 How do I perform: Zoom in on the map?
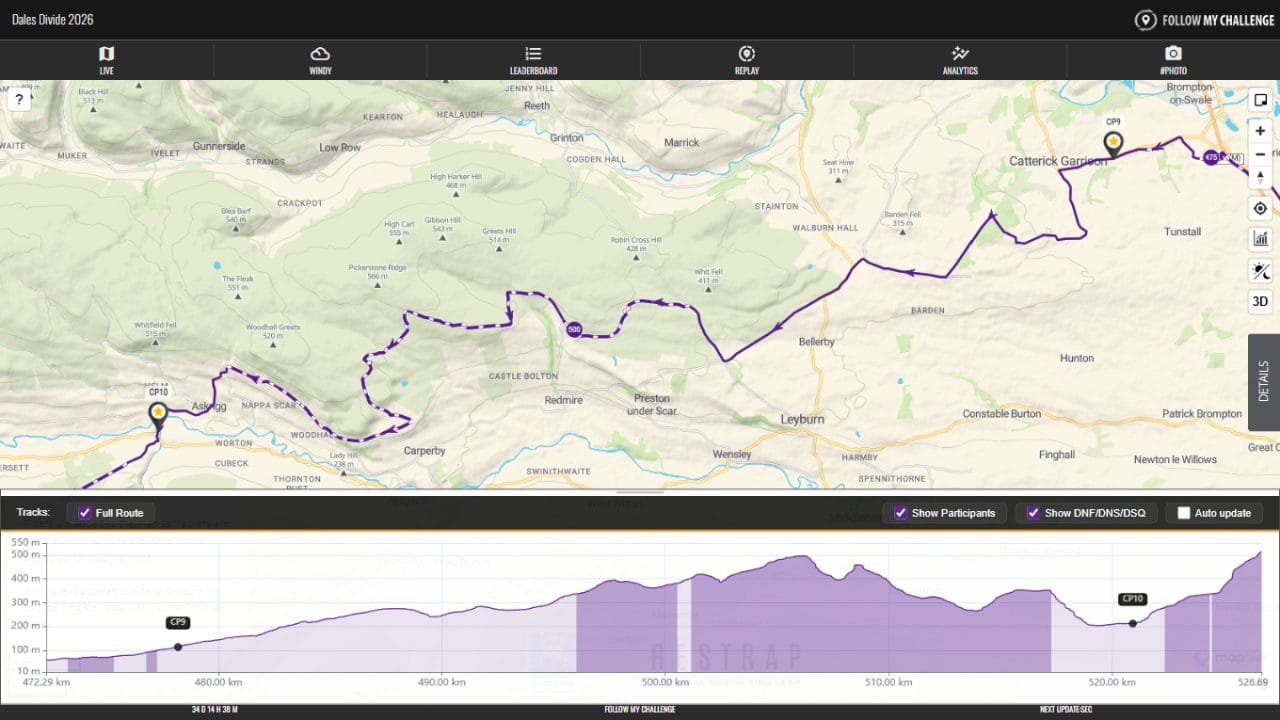1260,132
